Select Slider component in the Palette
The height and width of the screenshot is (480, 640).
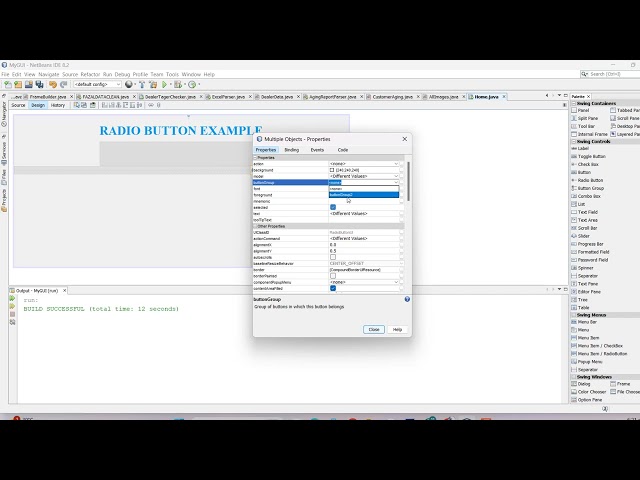584,236
